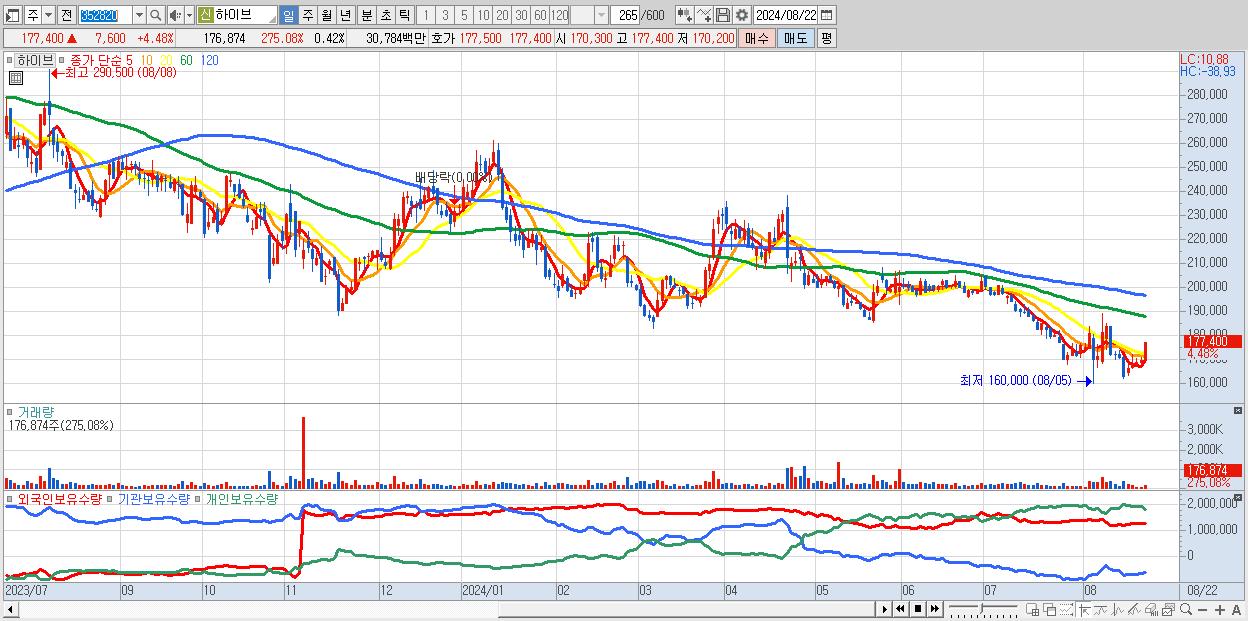Select the 초 (second) period toggle
1248x621 pixels.
[385, 15]
